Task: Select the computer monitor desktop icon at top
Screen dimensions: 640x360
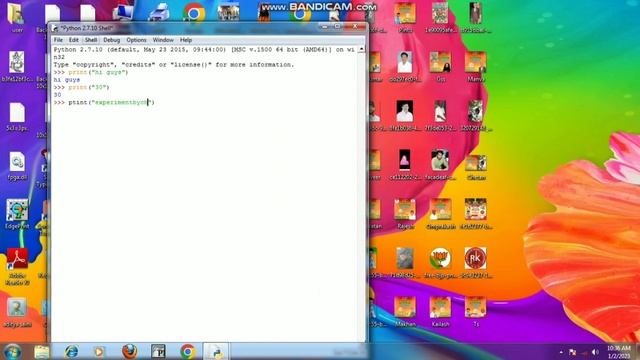Action: [x=123, y=13]
